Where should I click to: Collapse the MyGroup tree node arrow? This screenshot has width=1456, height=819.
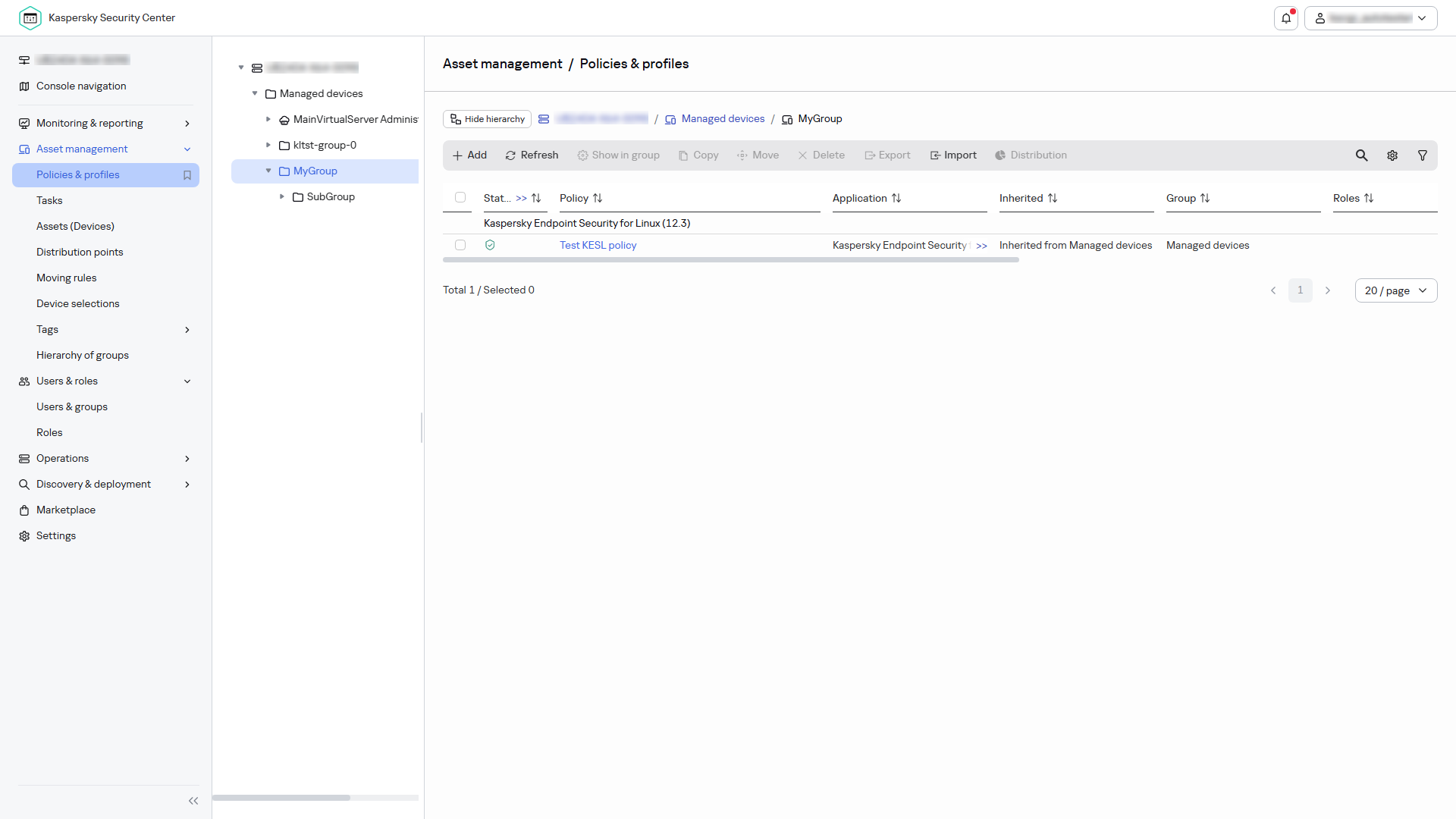pos(268,171)
